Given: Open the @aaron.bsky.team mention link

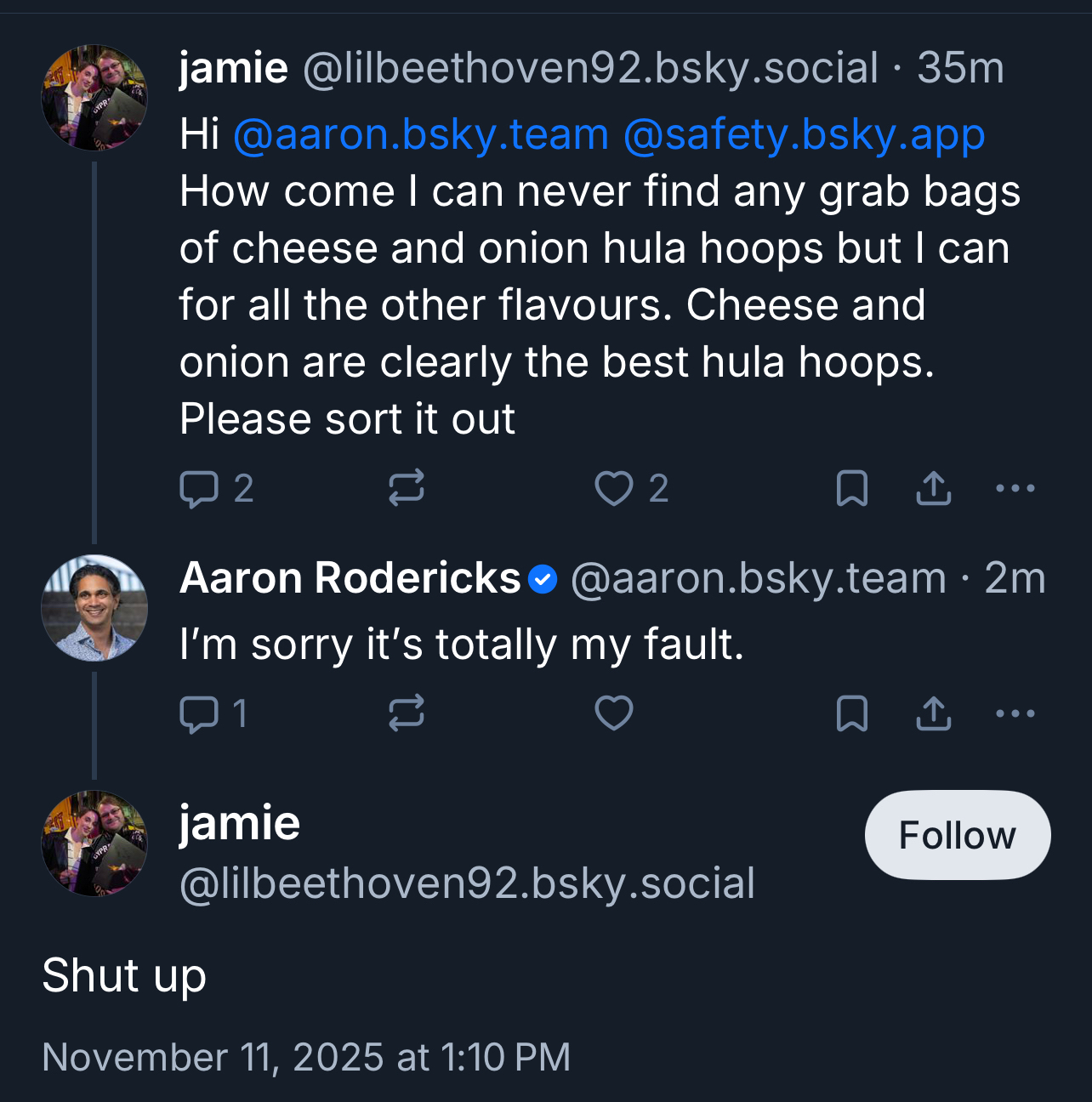Looking at the screenshot, I should pos(420,135).
